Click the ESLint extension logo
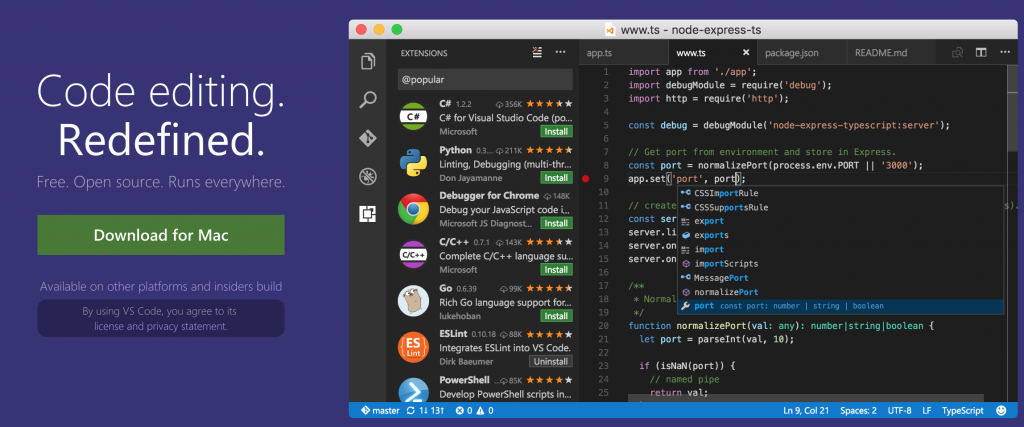The width and height of the screenshot is (1024, 427). (x=413, y=347)
